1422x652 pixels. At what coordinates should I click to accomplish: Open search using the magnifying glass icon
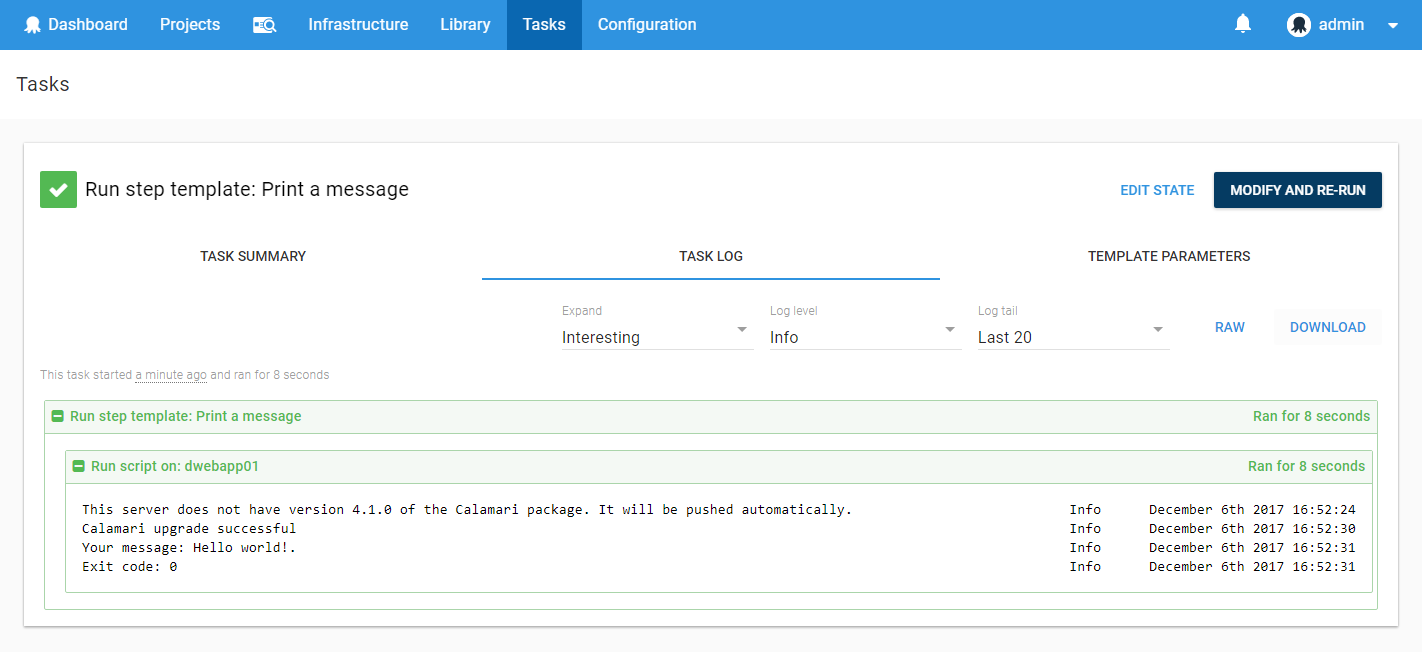[x=264, y=24]
